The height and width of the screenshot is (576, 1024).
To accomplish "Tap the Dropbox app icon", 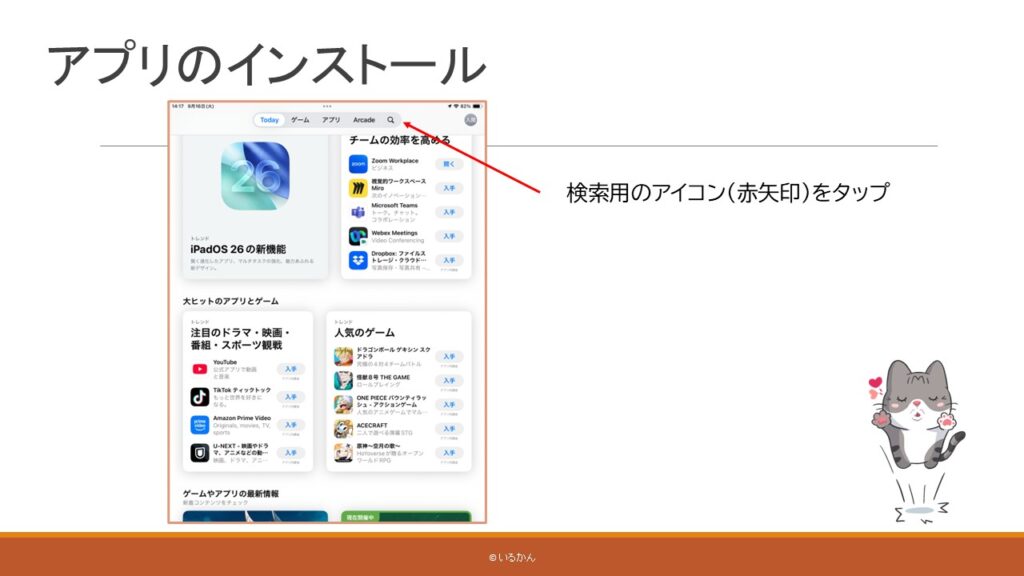I will pos(358,260).
